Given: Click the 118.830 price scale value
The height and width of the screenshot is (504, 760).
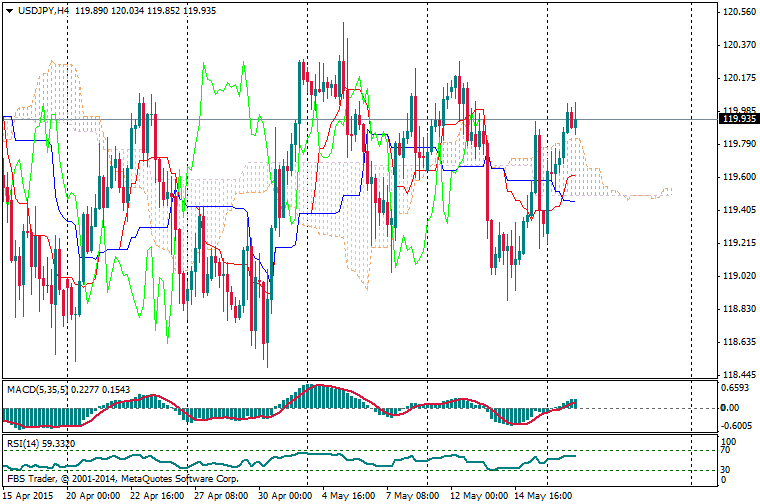Looking at the screenshot, I should pos(739,309).
